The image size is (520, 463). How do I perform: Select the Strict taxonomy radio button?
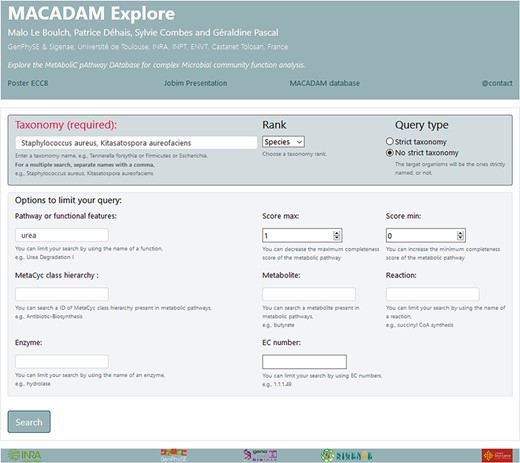[x=389, y=141]
